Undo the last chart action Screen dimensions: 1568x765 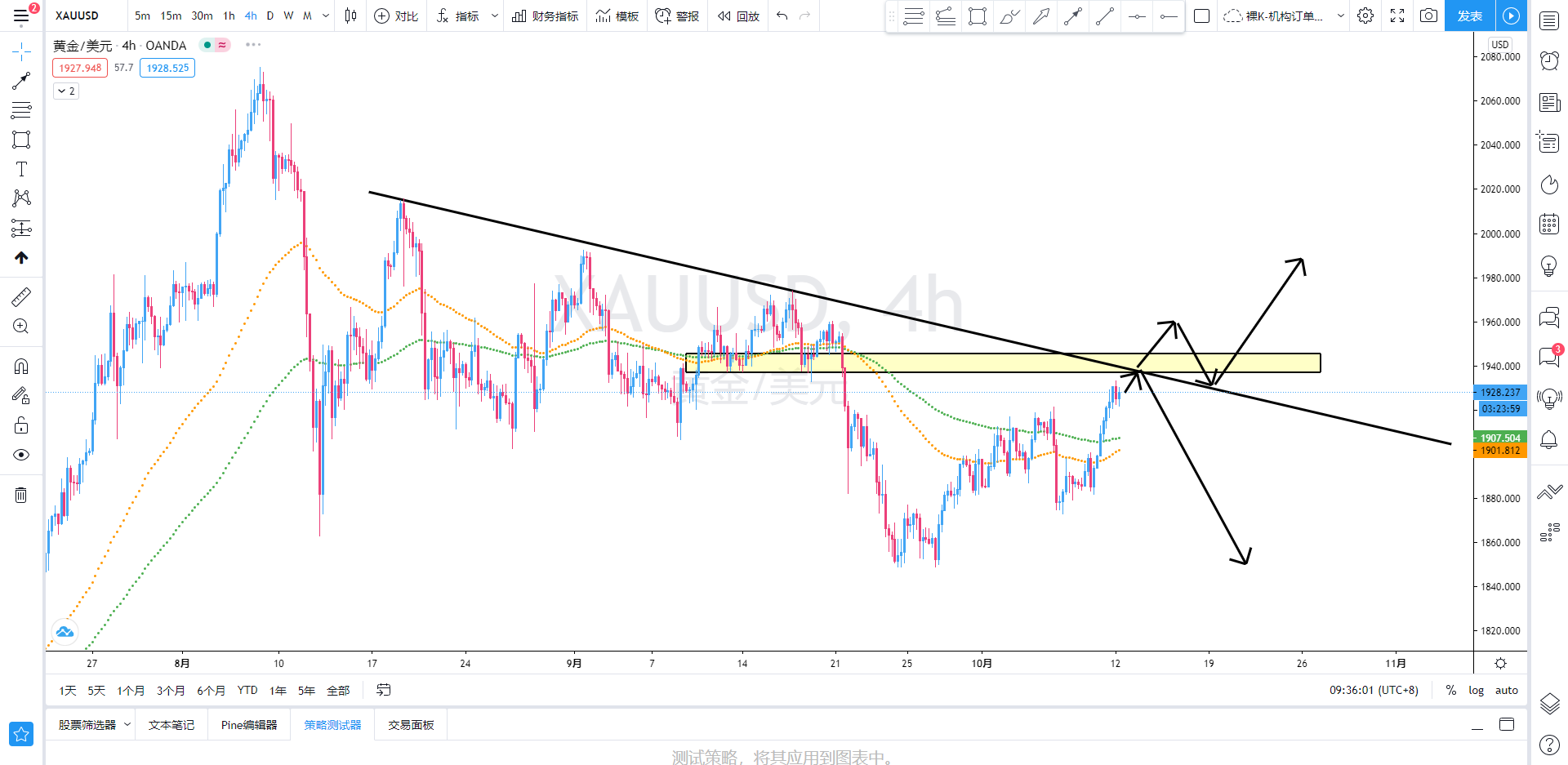[x=782, y=16]
